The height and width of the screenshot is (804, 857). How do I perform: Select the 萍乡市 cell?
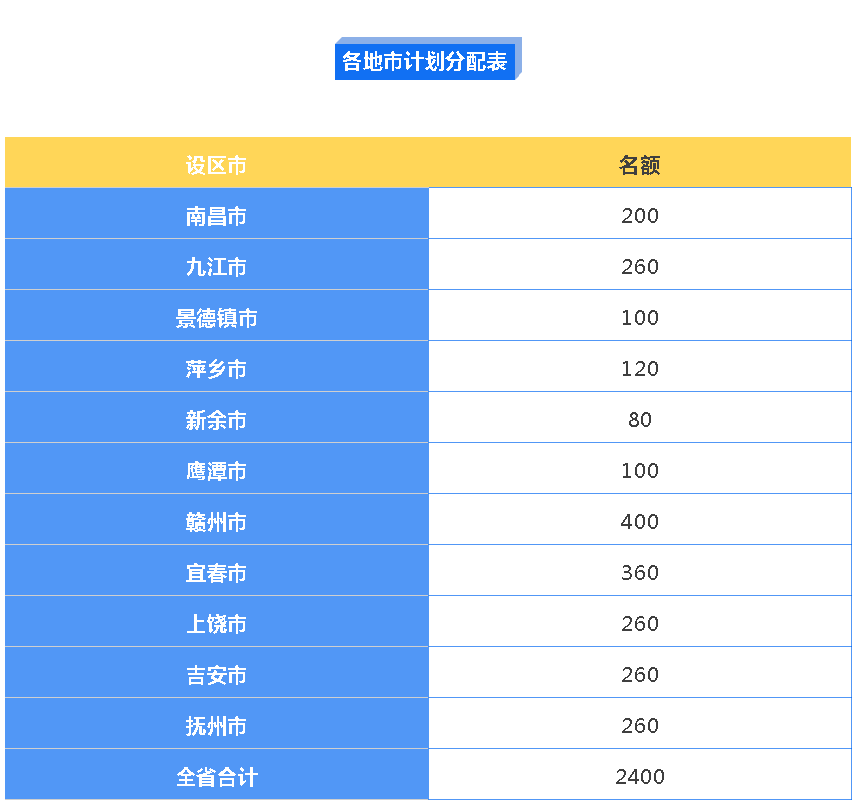click(x=216, y=369)
